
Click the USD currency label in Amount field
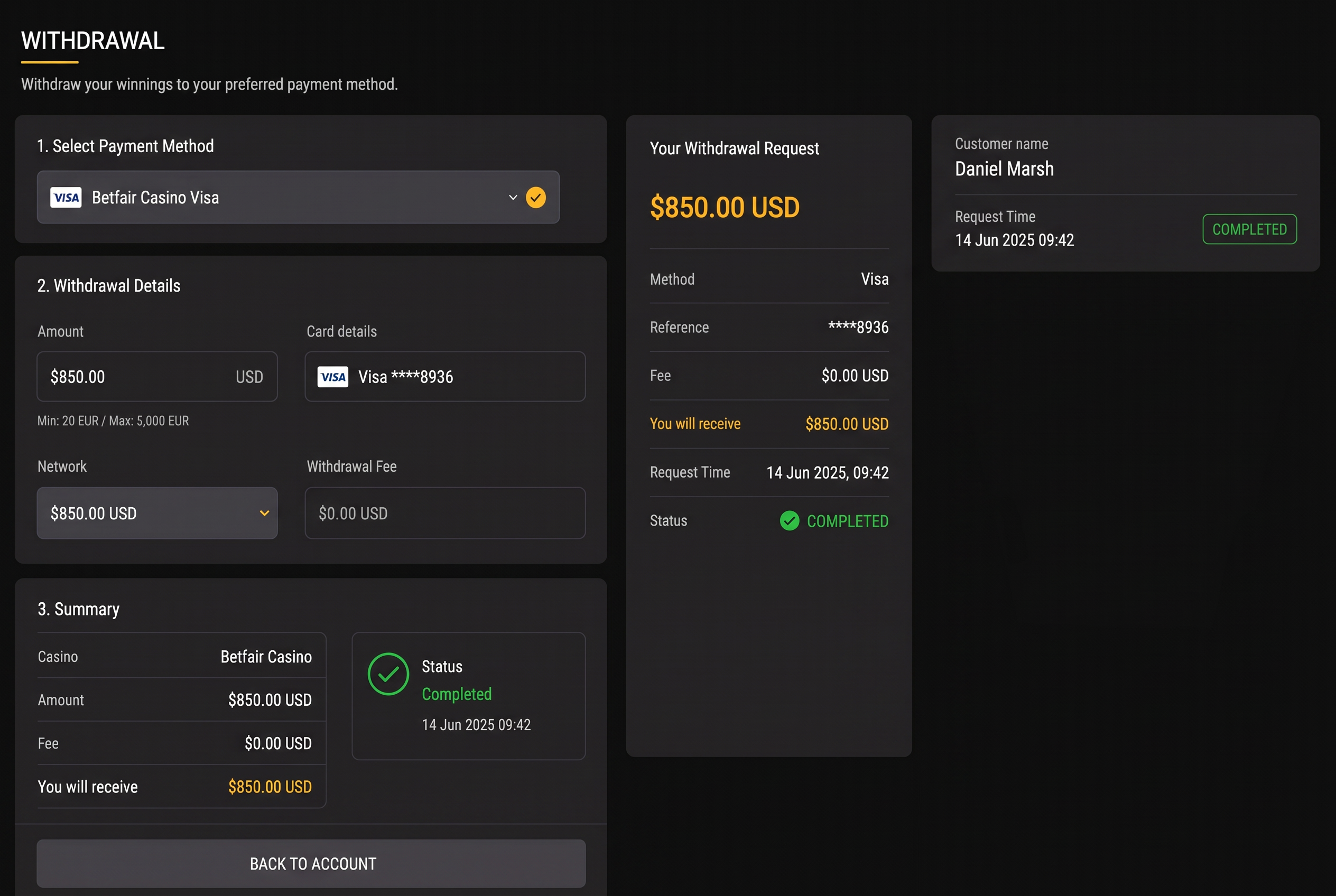(x=249, y=377)
